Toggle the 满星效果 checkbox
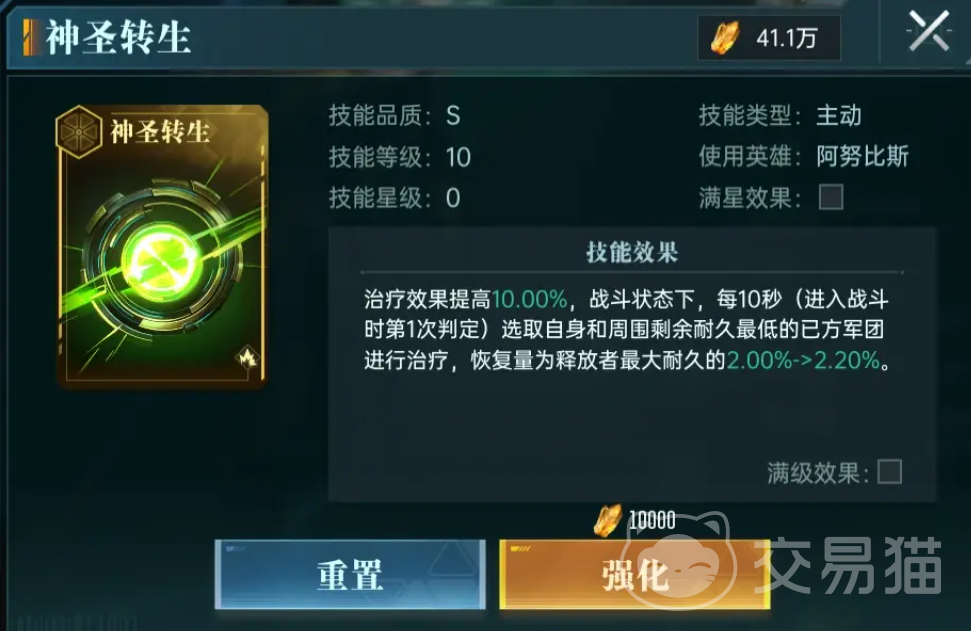 pos(831,198)
